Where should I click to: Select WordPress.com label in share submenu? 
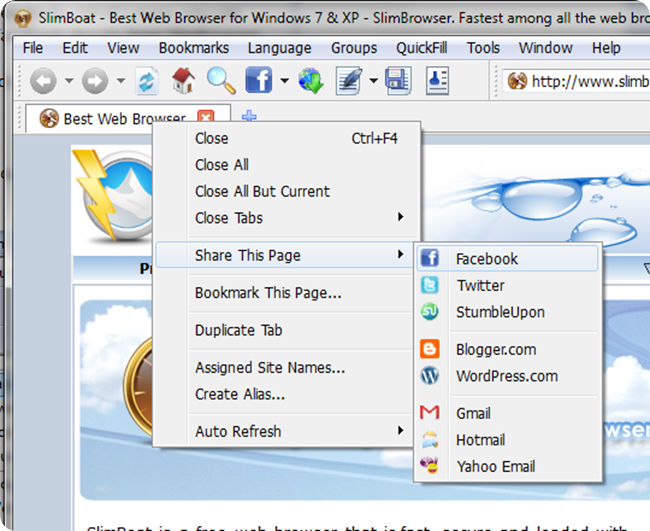point(507,376)
